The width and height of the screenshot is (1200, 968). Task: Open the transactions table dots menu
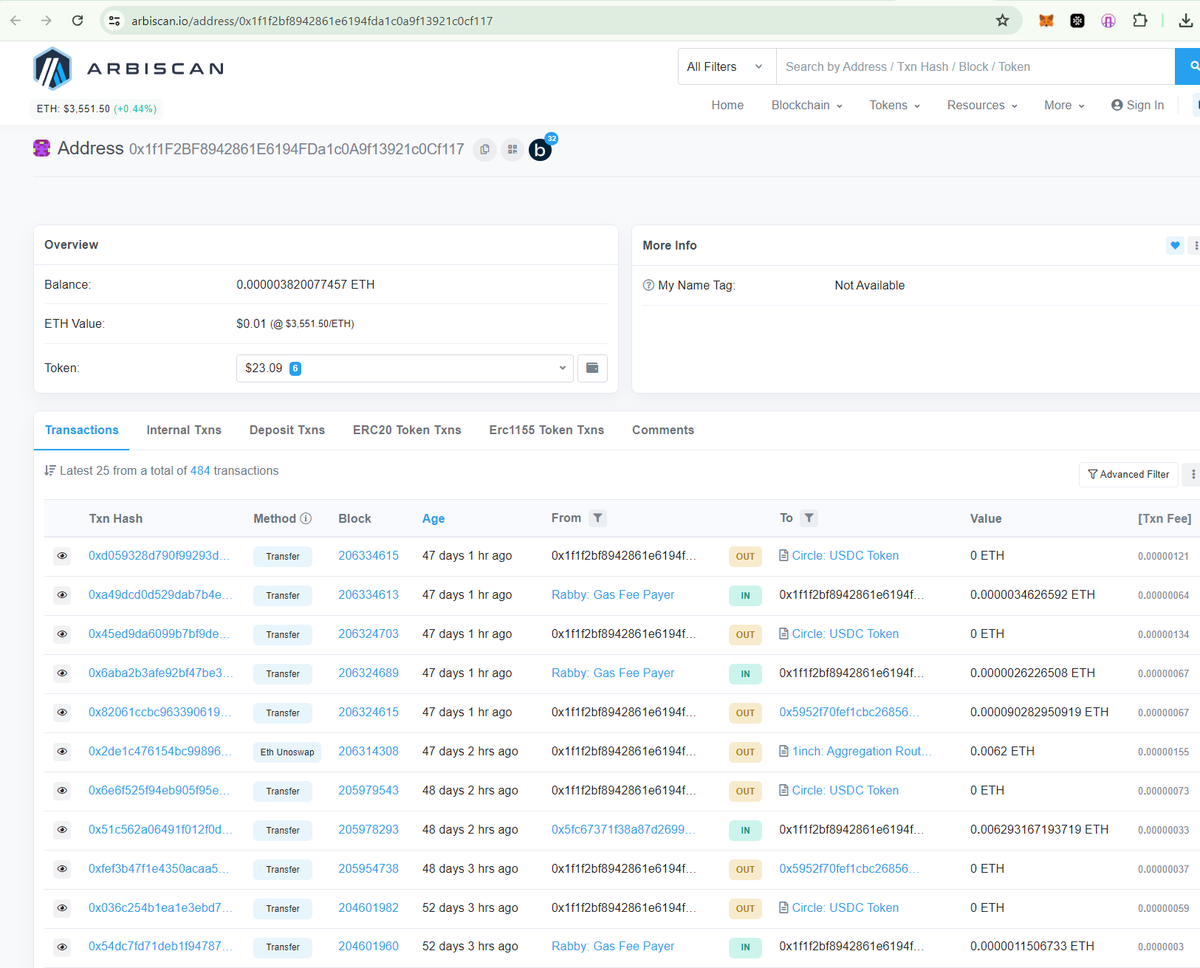[1192, 474]
